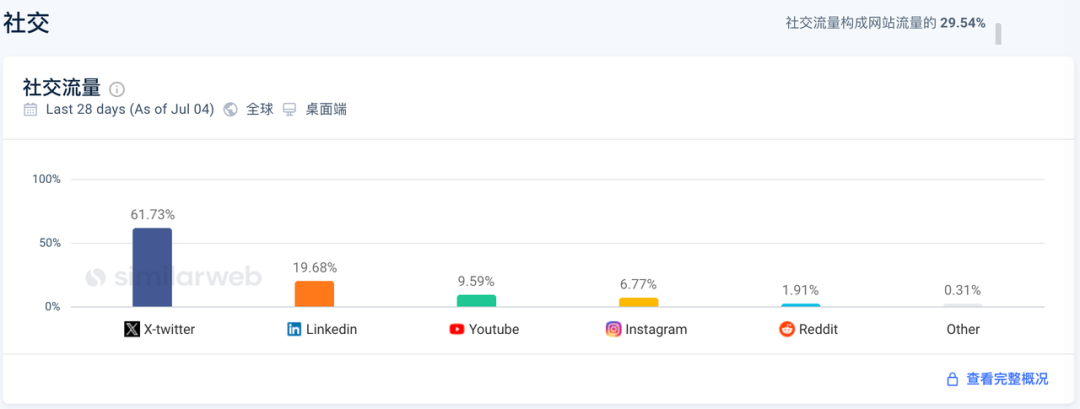Viewport: 1080px width, 409px height.
Task: Click the orange Linkedin bar
Action: click(x=314, y=294)
